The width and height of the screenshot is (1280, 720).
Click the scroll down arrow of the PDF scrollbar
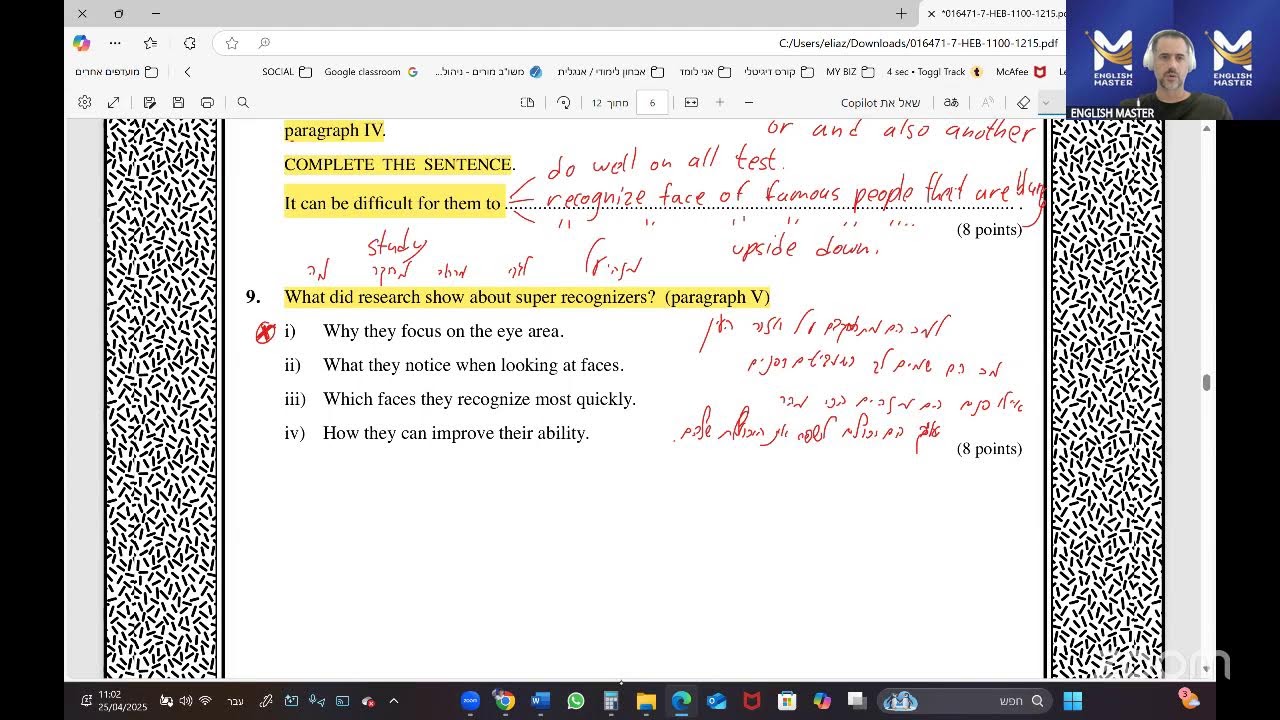[1207, 669]
